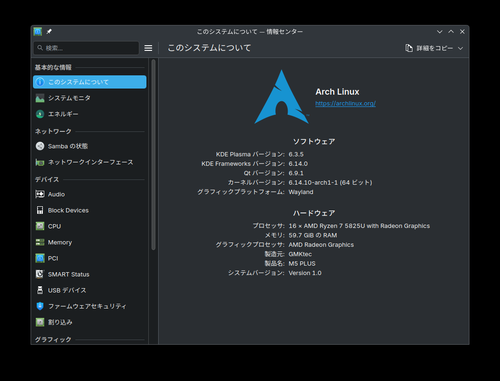The width and height of the screenshot is (500, 381).
Task: Click the ファームウェアセキュリティ shield icon
Action: point(40,306)
